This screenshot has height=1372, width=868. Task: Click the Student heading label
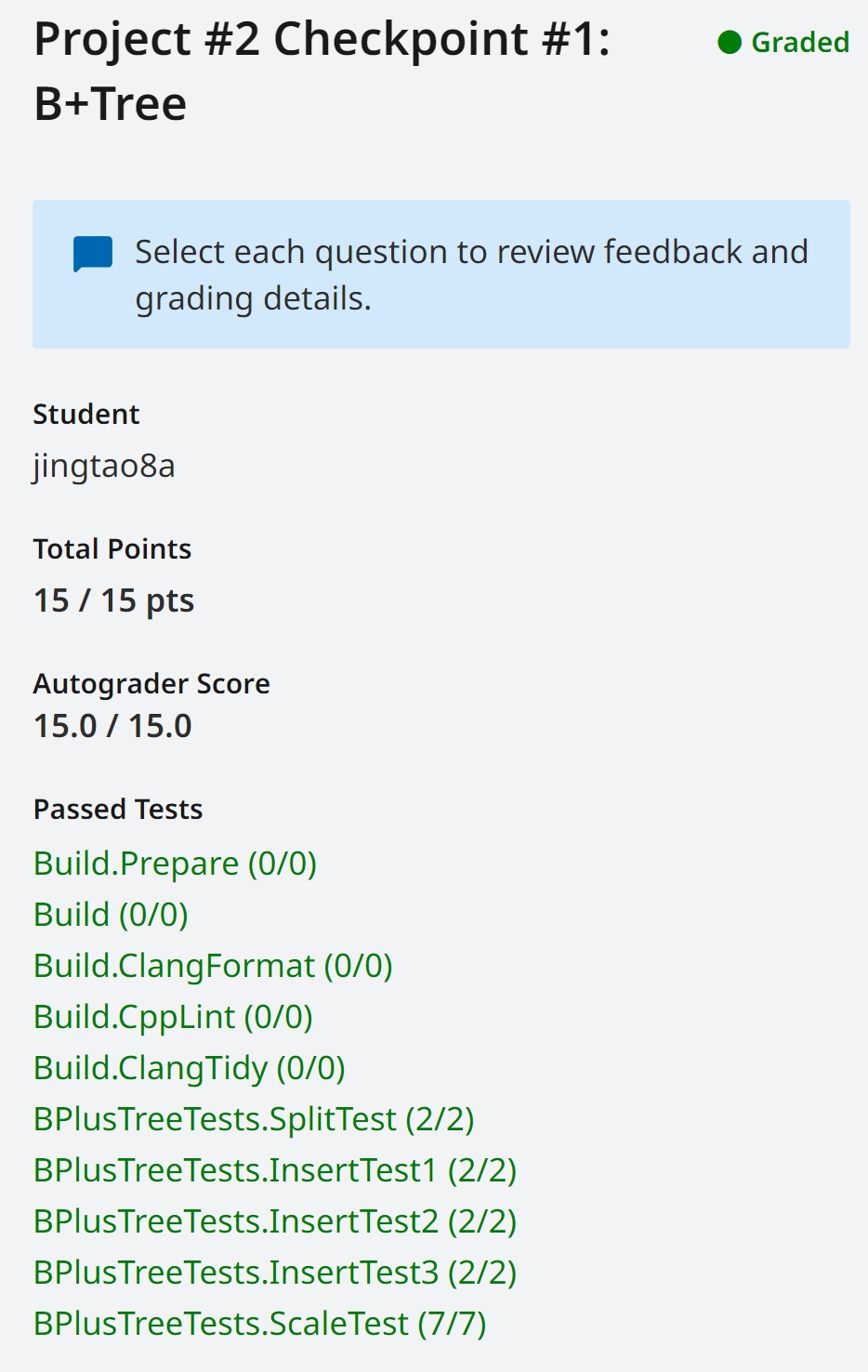tap(86, 415)
